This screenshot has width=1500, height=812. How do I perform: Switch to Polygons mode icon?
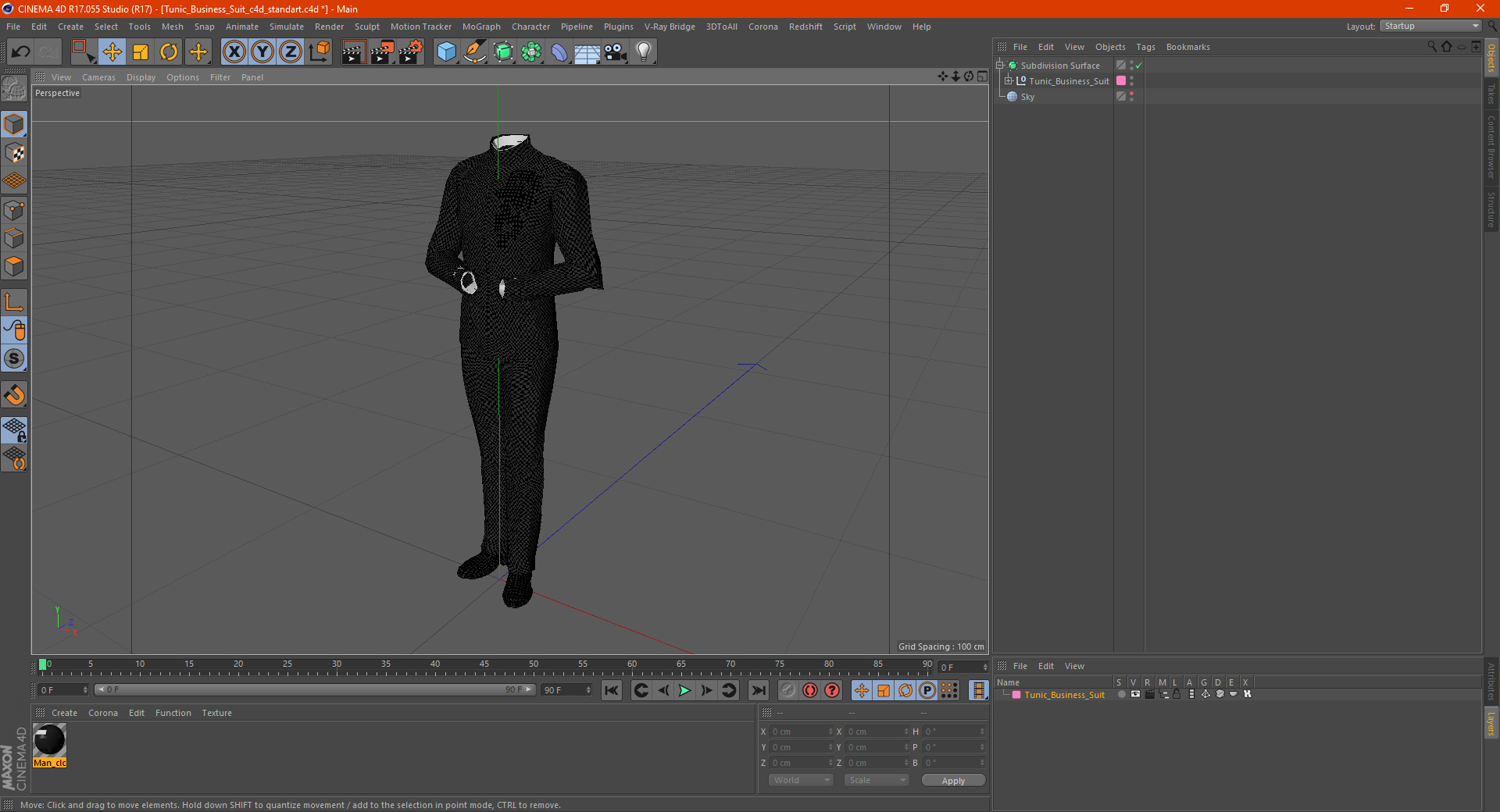pyautogui.click(x=14, y=266)
